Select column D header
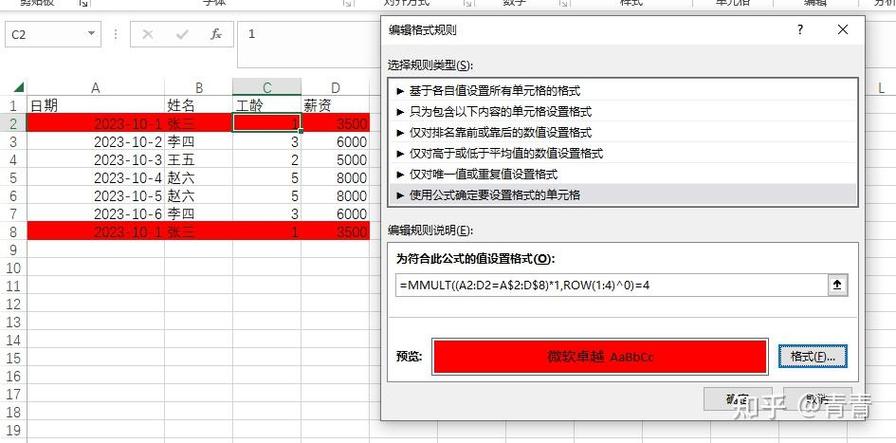 click(335, 87)
